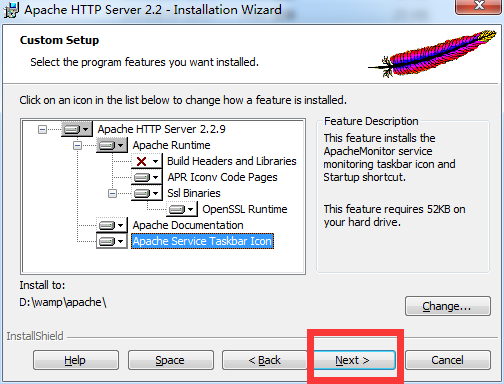Open install-state dropdown for APR Iconv Code Pages

tap(147, 177)
